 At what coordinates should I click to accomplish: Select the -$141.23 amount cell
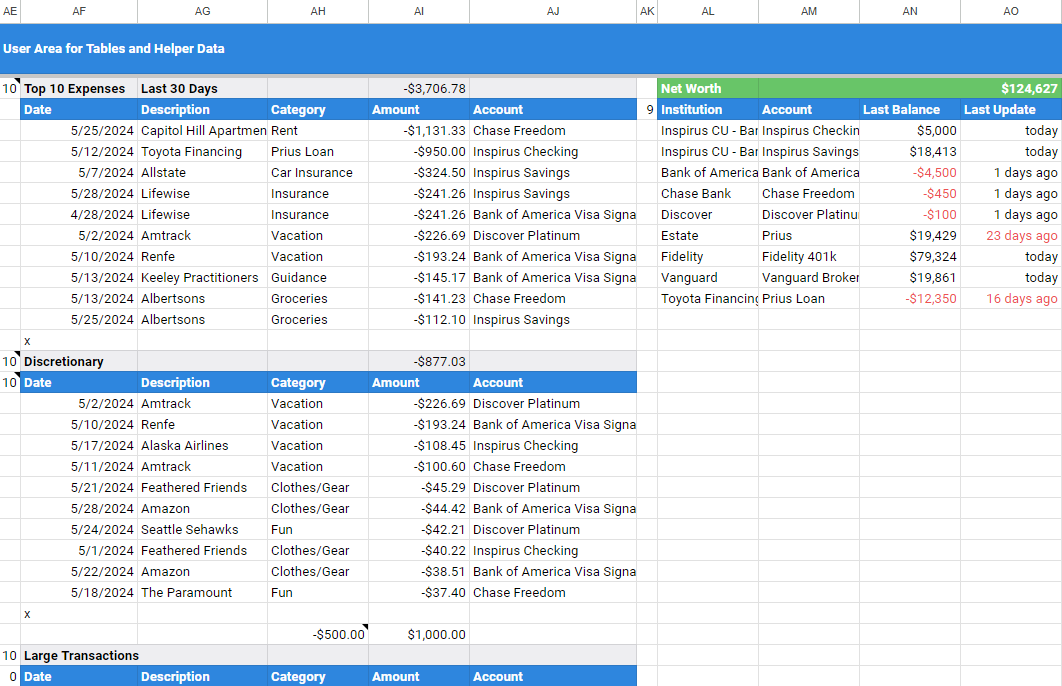(x=419, y=299)
